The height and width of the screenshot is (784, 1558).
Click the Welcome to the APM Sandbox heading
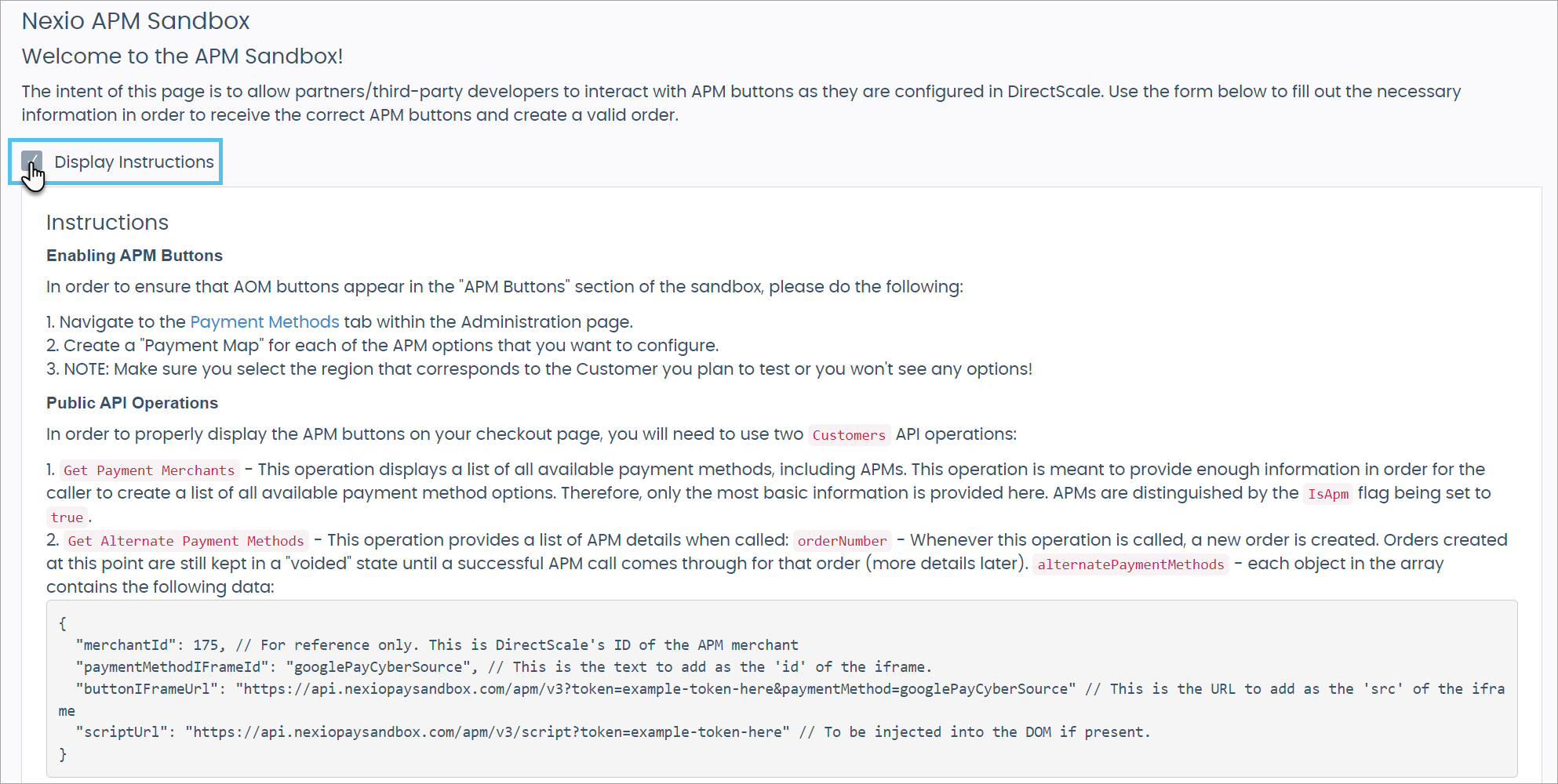[x=182, y=56]
